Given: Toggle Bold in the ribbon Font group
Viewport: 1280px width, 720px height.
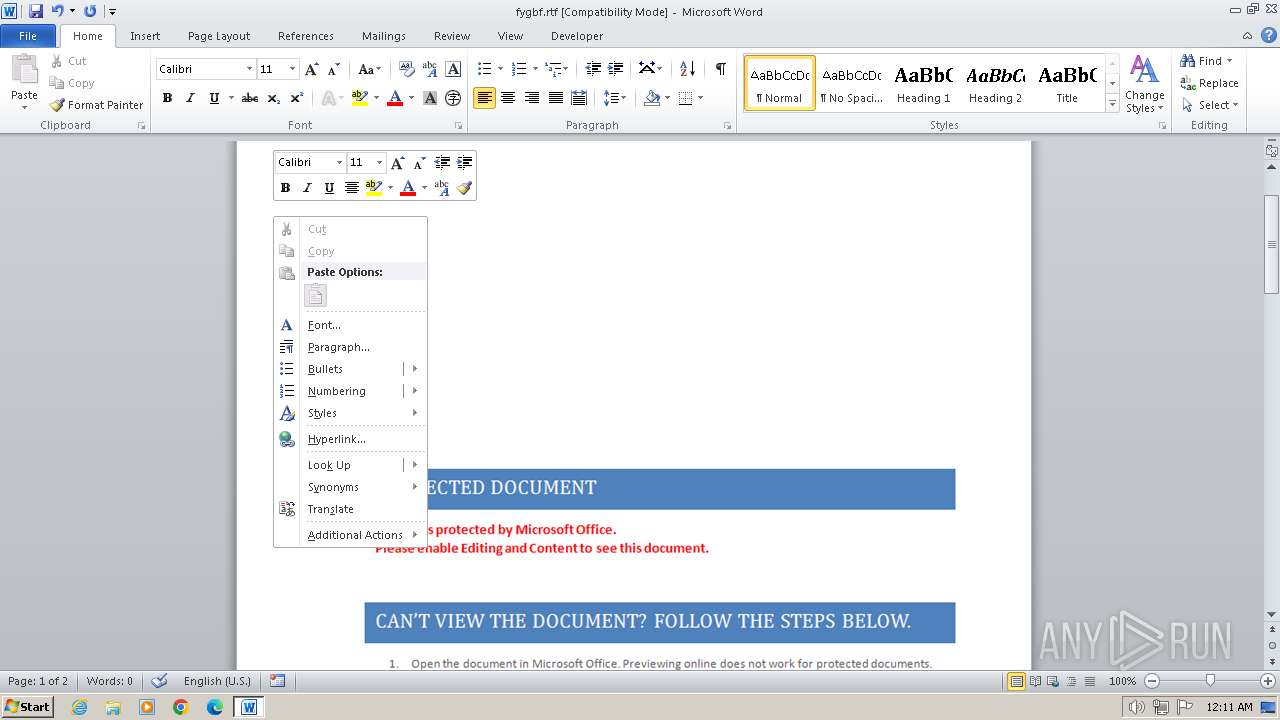Looking at the screenshot, I should pyautogui.click(x=167, y=98).
